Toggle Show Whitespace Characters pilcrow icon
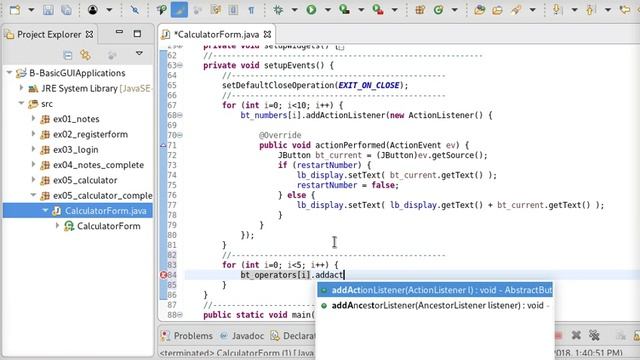This screenshot has height=360, width=640. click(251, 10)
